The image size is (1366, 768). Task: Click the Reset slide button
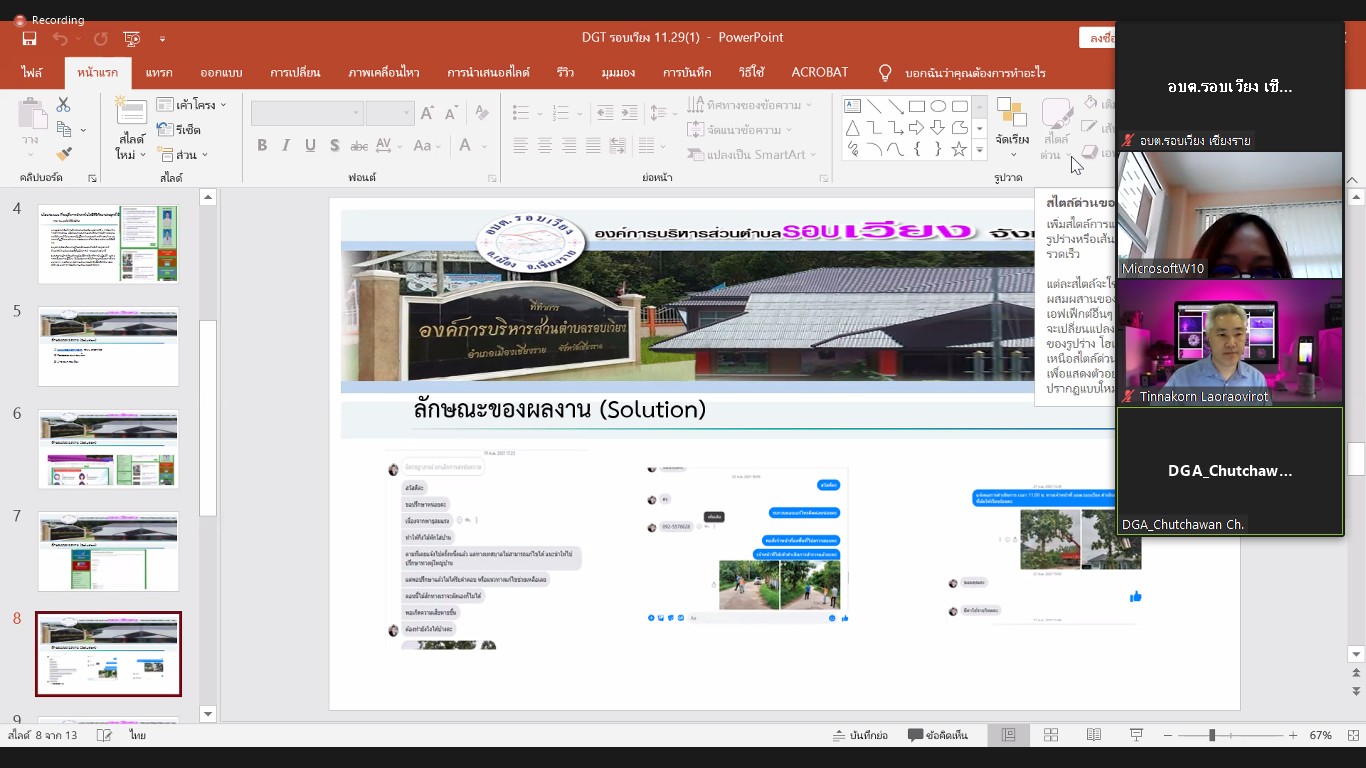point(179,130)
